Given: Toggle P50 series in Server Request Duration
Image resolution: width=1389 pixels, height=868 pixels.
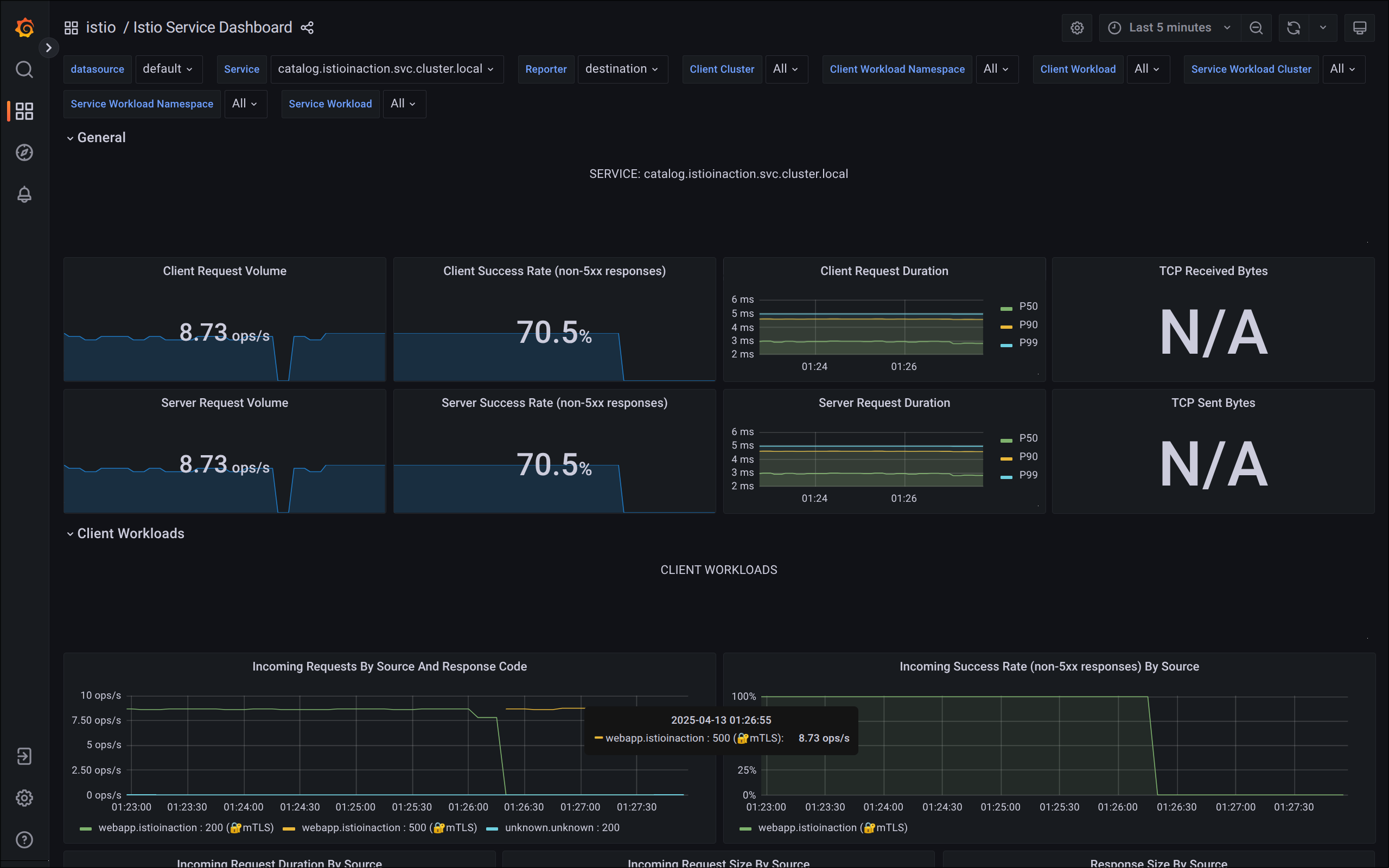Looking at the screenshot, I should click(x=1028, y=438).
